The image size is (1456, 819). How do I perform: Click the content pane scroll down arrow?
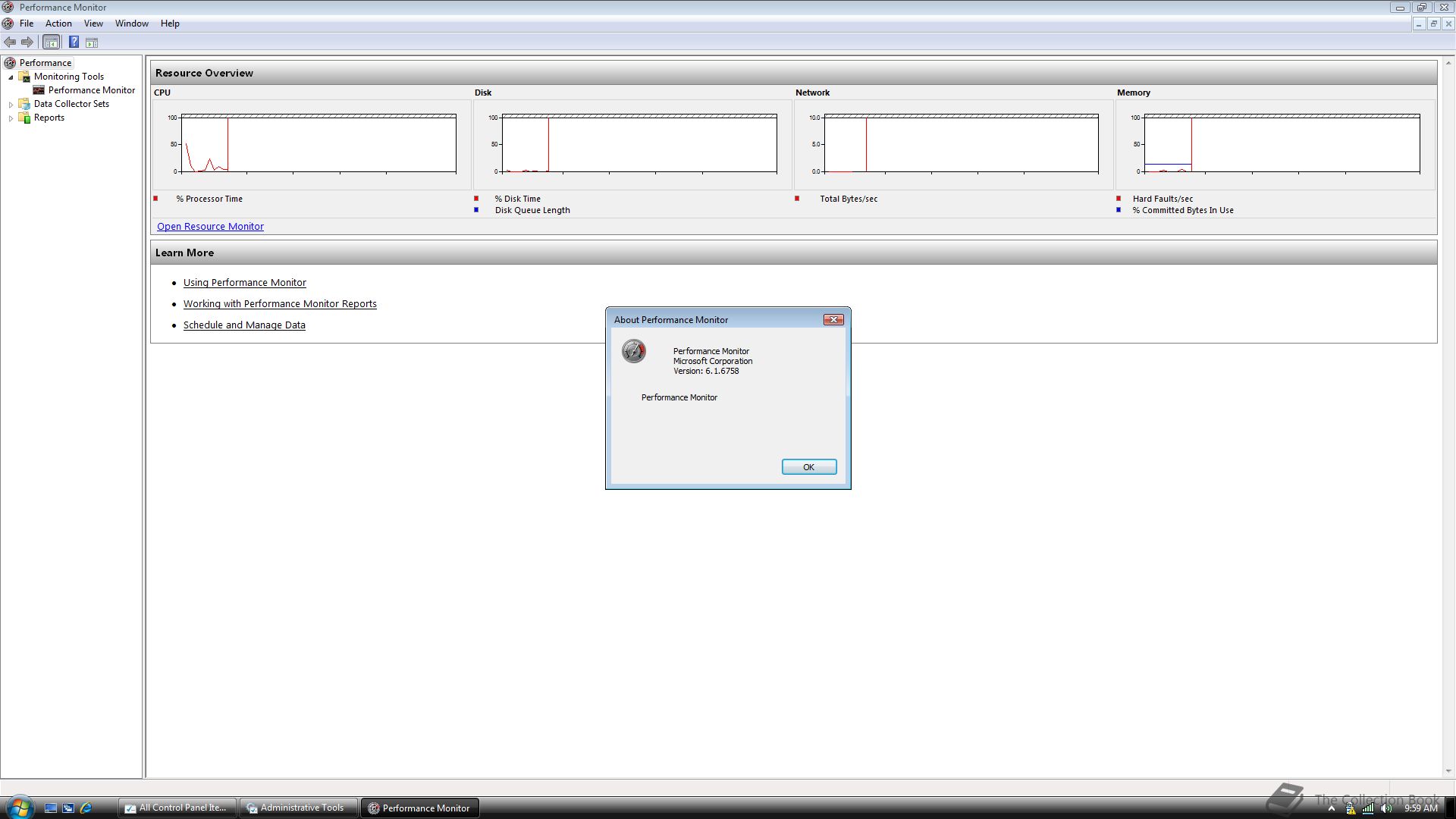[1448, 771]
